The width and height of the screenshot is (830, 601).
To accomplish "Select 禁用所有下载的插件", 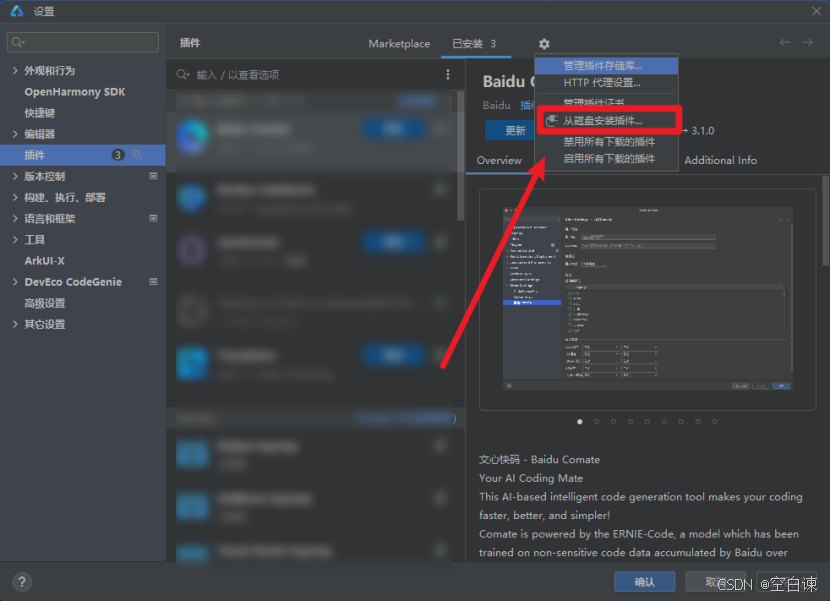I will click(606, 142).
